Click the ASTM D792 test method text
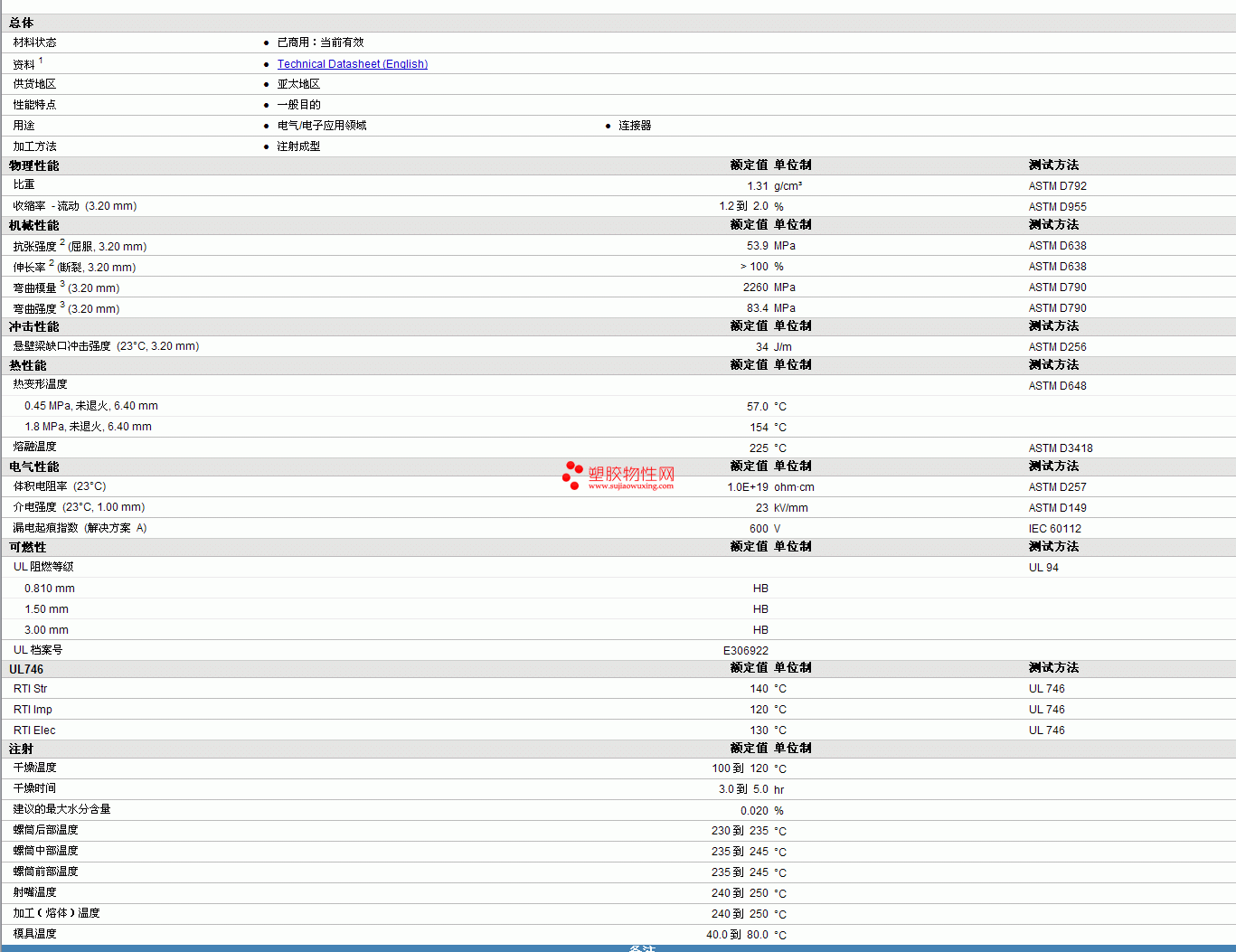Viewport: 1236px width, 952px height. (1057, 186)
